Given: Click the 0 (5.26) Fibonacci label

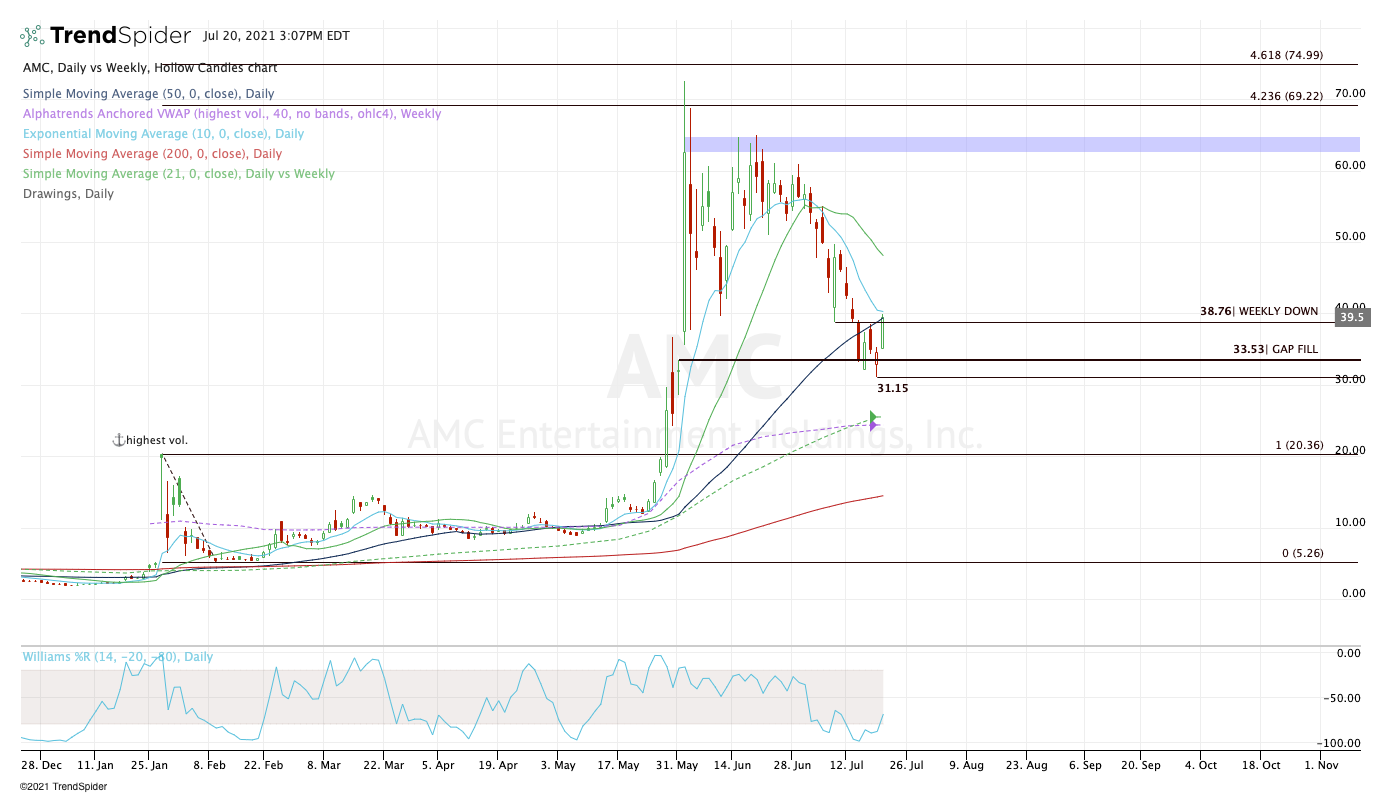Looking at the screenshot, I should click(x=1303, y=553).
